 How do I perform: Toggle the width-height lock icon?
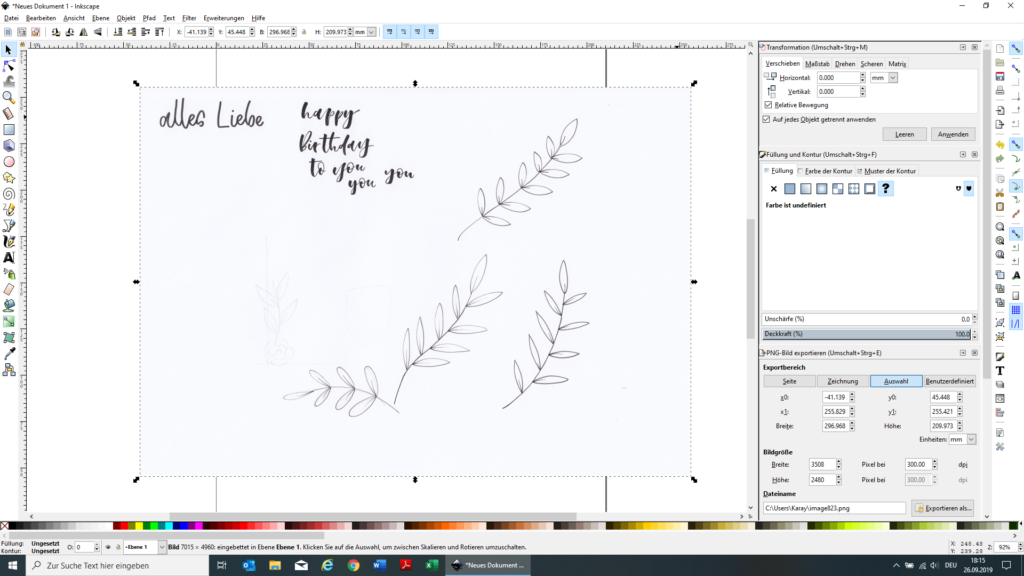point(302,32)
